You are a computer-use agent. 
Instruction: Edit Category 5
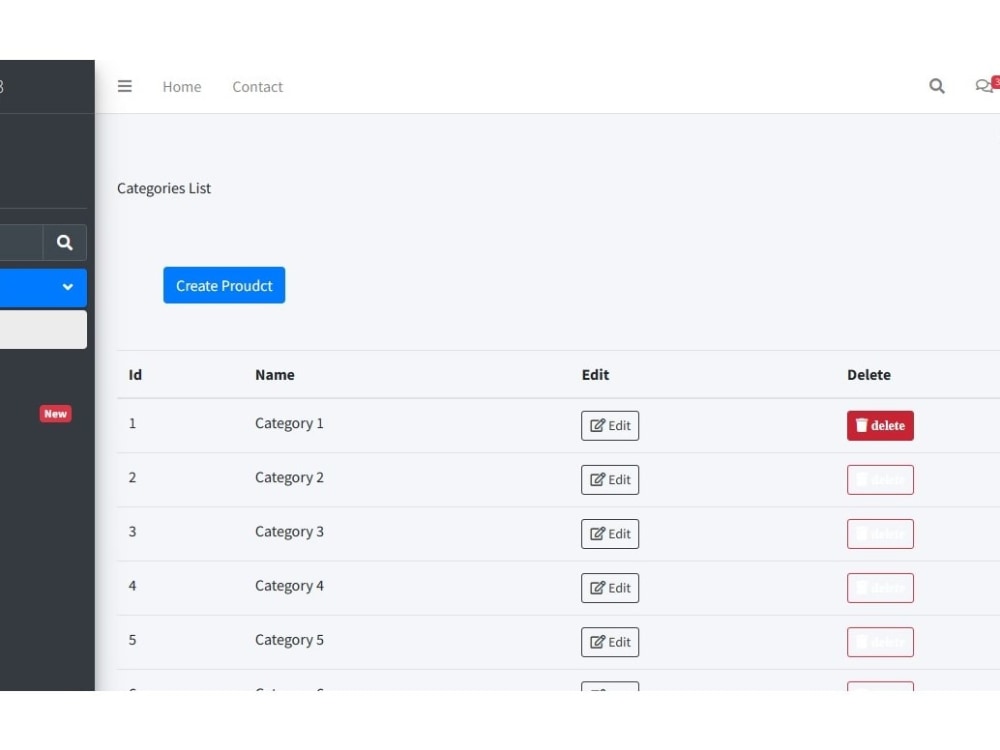610,642
